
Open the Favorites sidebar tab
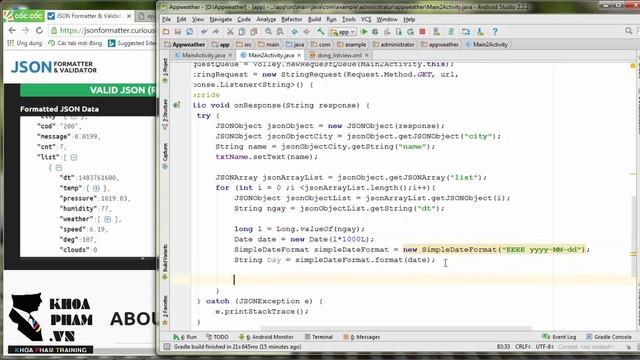(165, 310)
